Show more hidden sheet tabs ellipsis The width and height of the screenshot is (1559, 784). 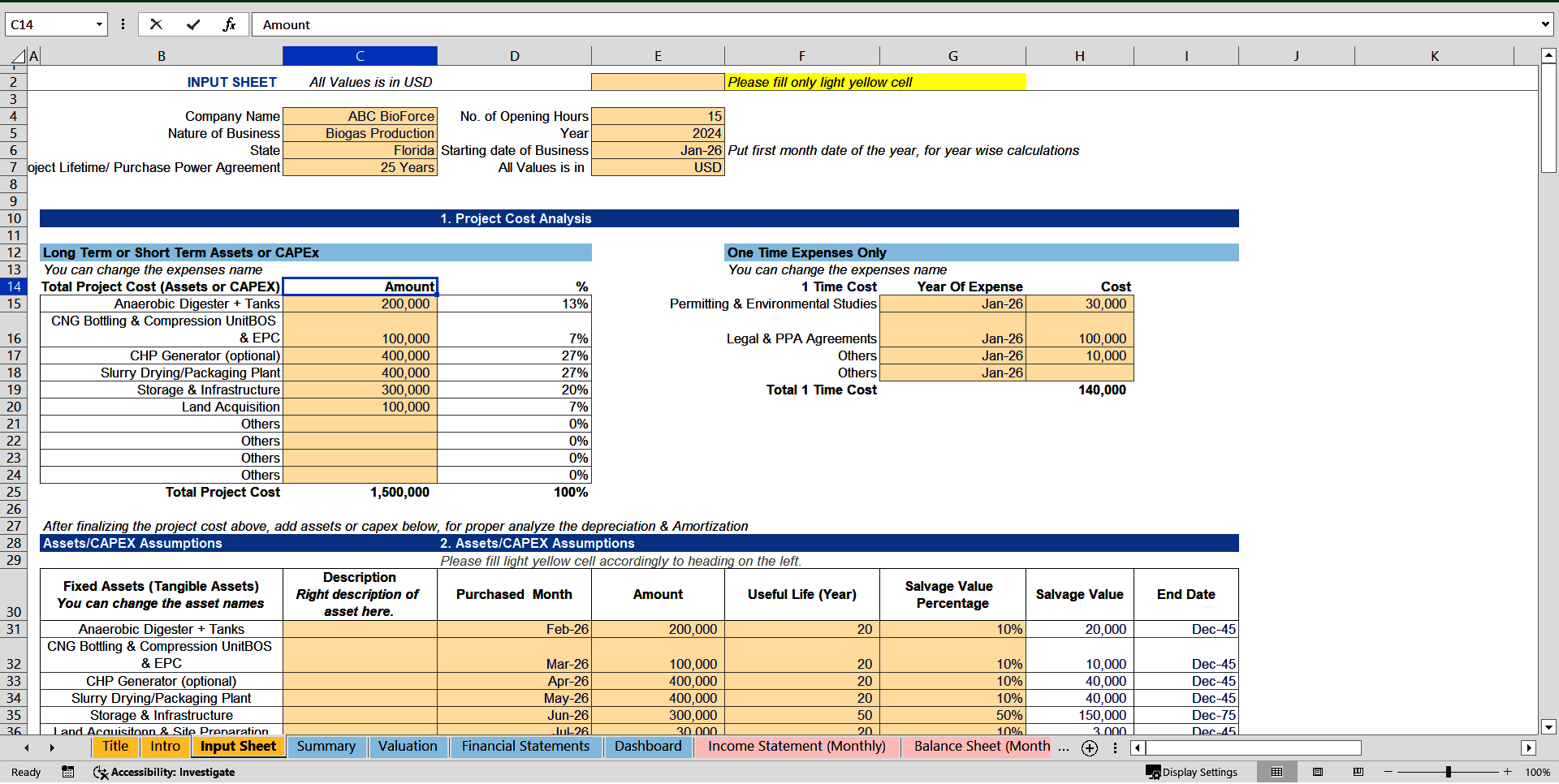[1064, 747]
